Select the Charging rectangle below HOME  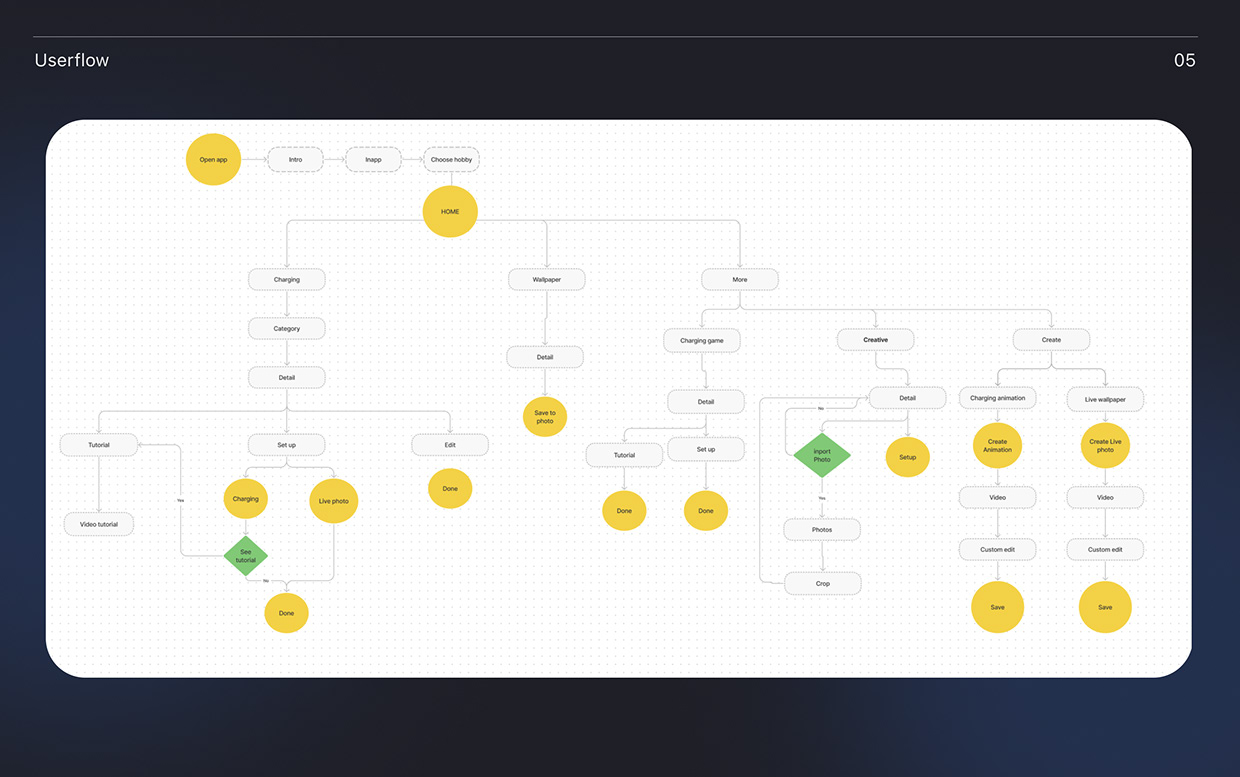coord(287,280)
